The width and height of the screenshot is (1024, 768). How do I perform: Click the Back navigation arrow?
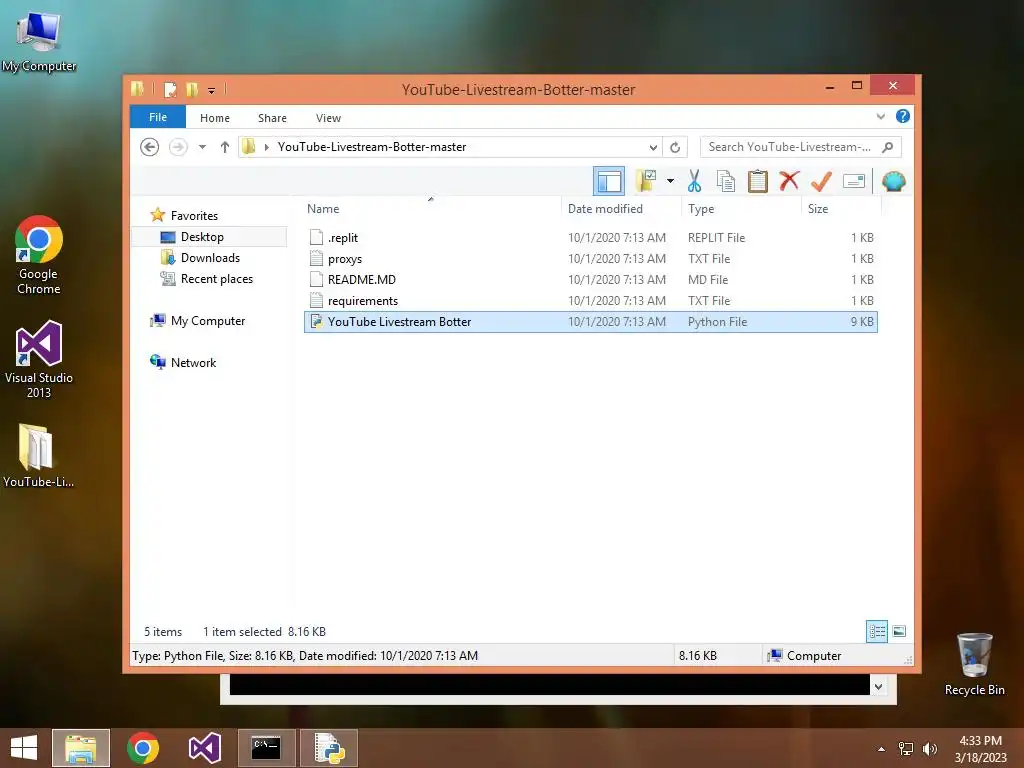[x=150, y=147]
